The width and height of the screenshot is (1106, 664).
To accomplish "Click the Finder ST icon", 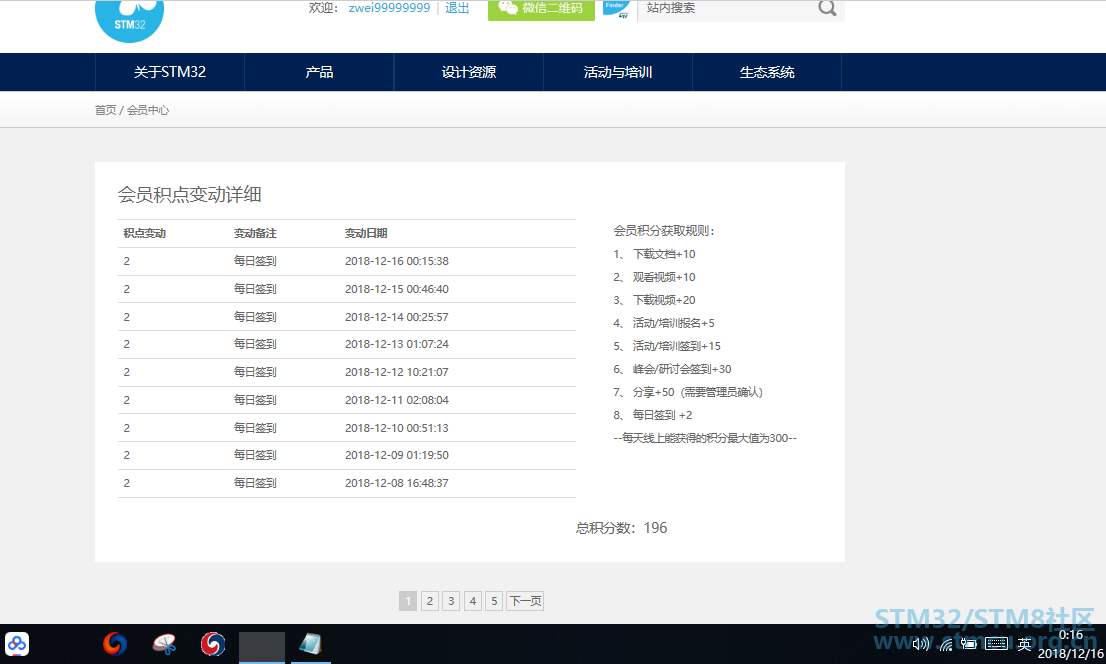I will point(616,9).
